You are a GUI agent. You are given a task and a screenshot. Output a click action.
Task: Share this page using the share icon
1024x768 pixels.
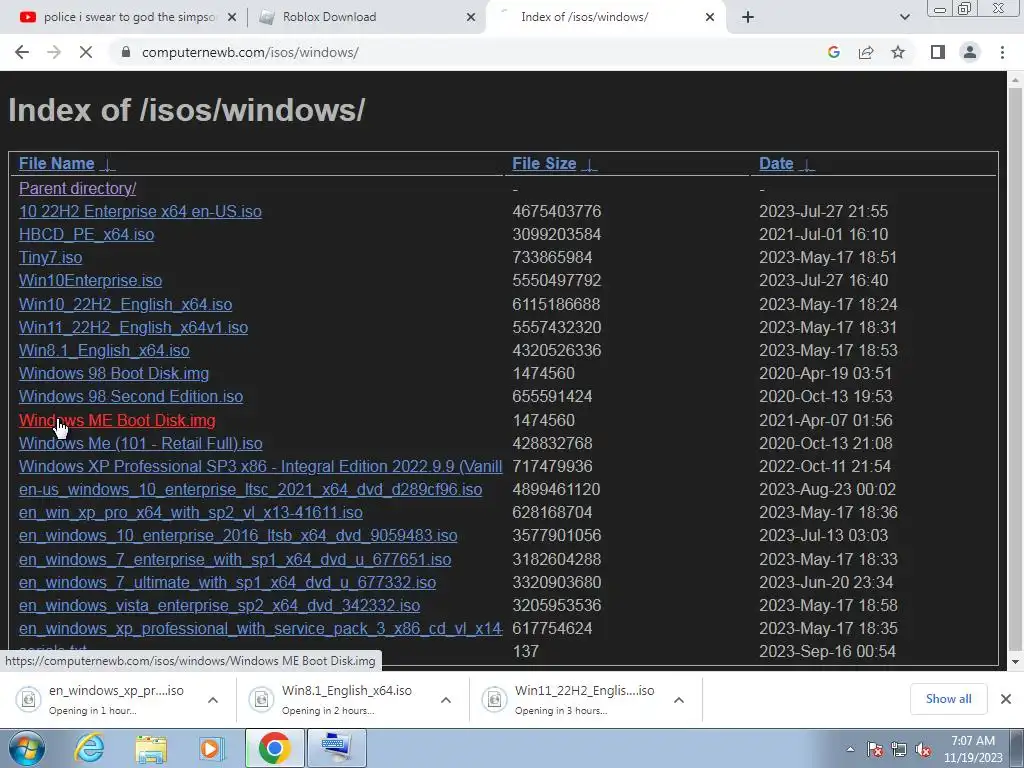click(x=866, y=52)
